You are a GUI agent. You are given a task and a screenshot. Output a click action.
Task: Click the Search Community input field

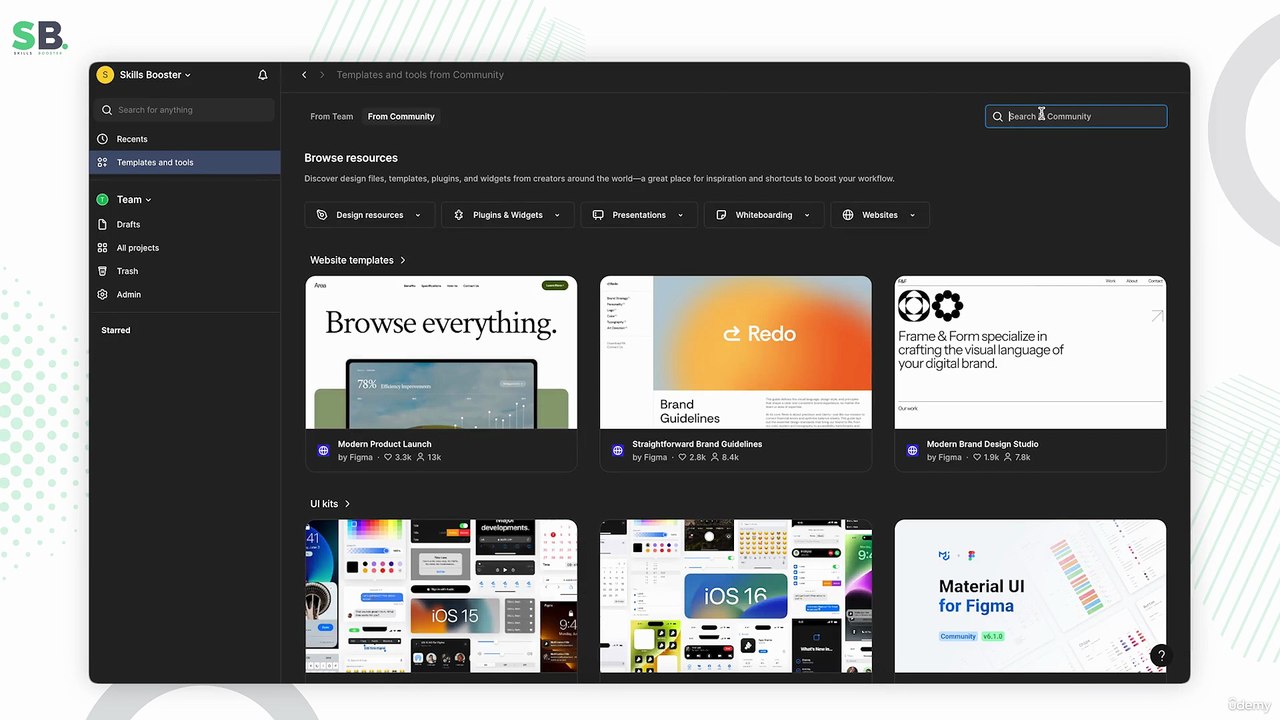tap(1076, 117)
